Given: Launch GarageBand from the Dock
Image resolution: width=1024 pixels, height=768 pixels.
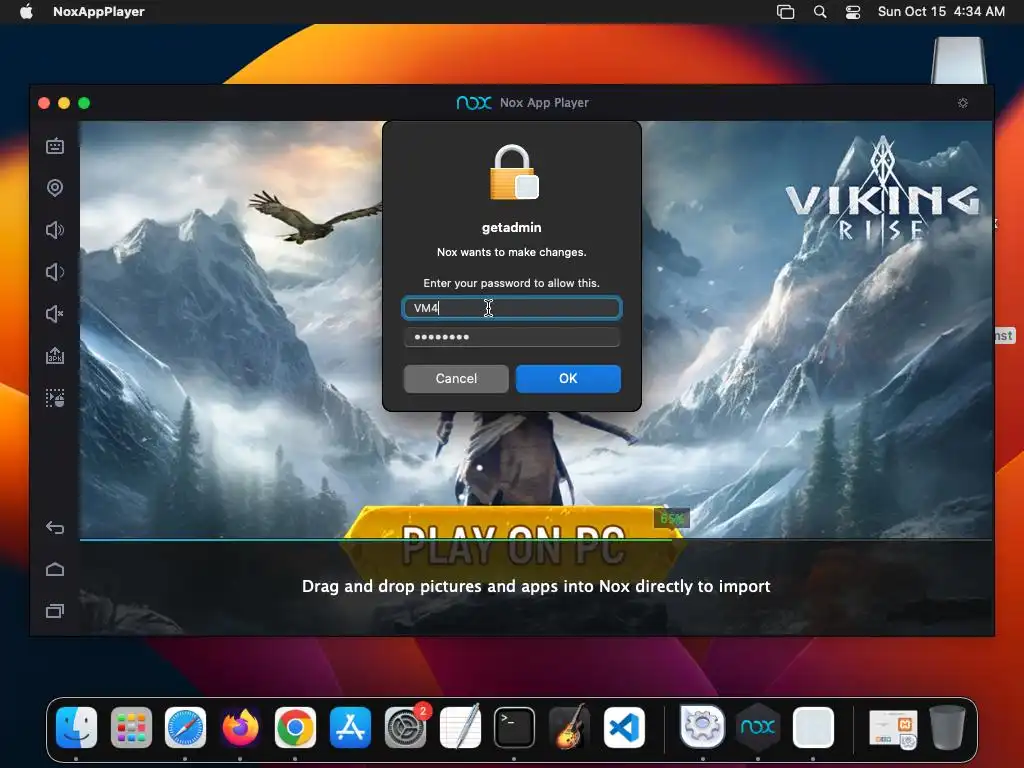Looking at the screenshot, I should coord(569,727).
